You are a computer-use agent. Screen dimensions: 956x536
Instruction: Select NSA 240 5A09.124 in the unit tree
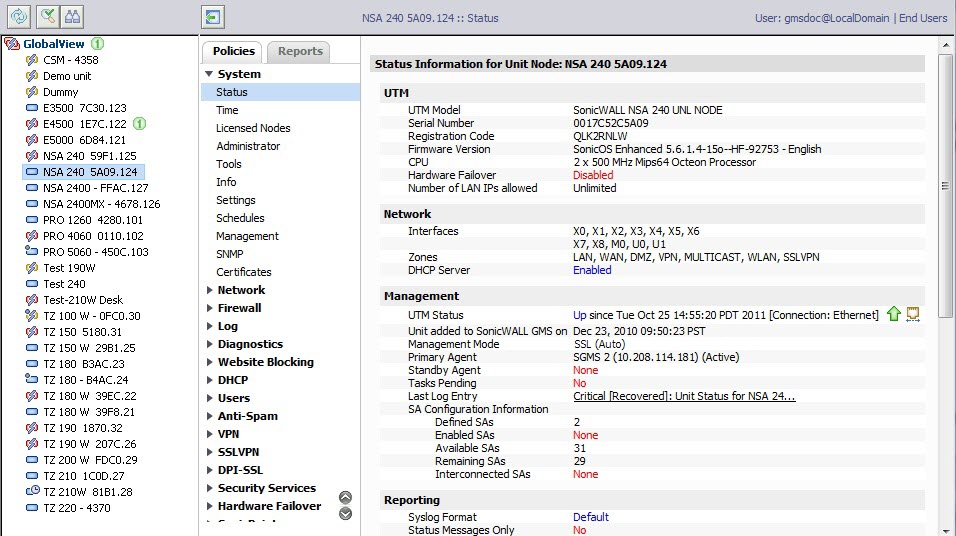(90, 172)
